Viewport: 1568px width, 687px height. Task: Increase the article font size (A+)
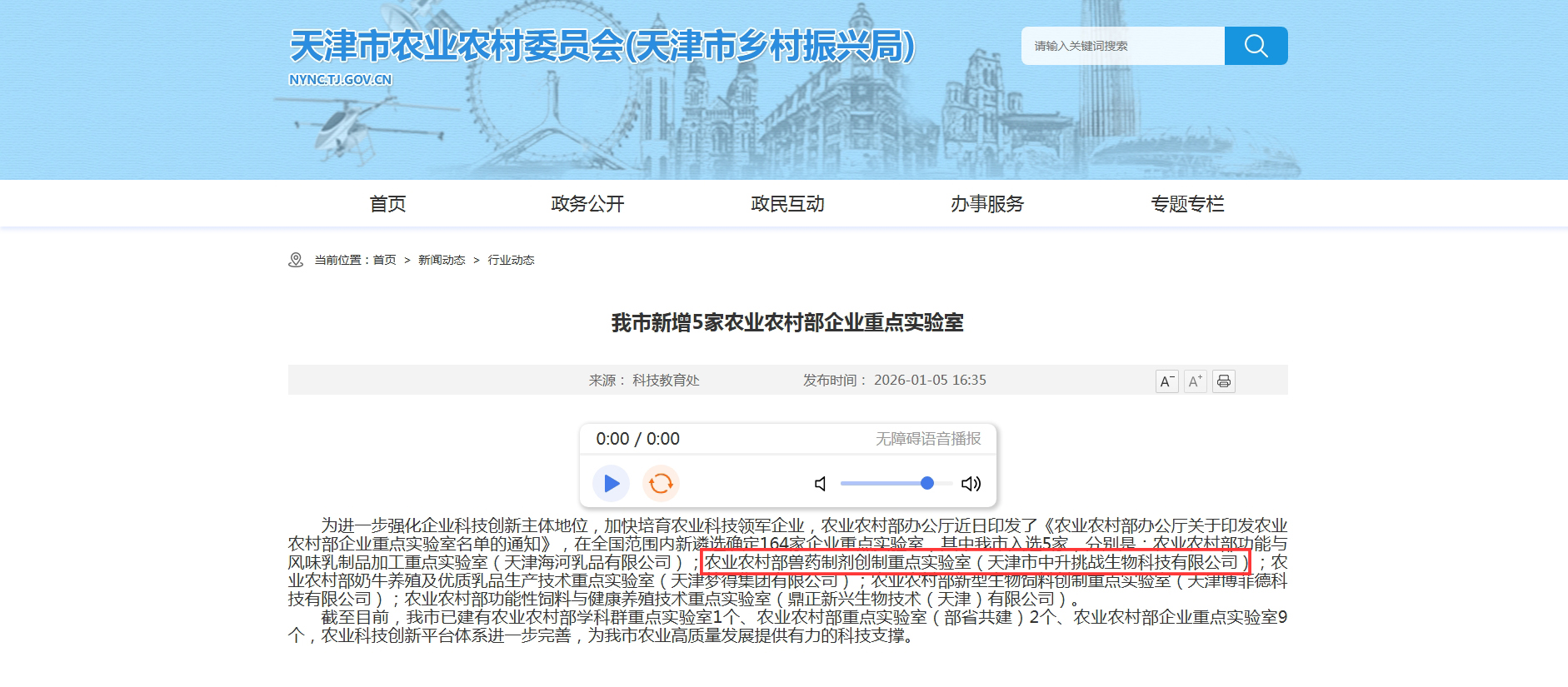[1195, 381]
